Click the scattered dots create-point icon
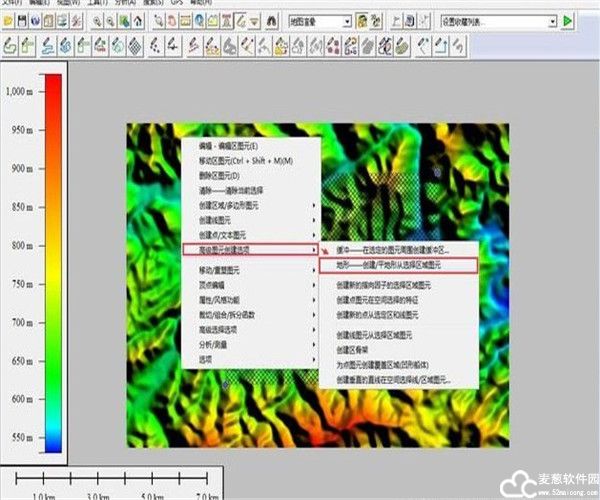The width and height of the screenshot is (600, 500). click(155, 46)
